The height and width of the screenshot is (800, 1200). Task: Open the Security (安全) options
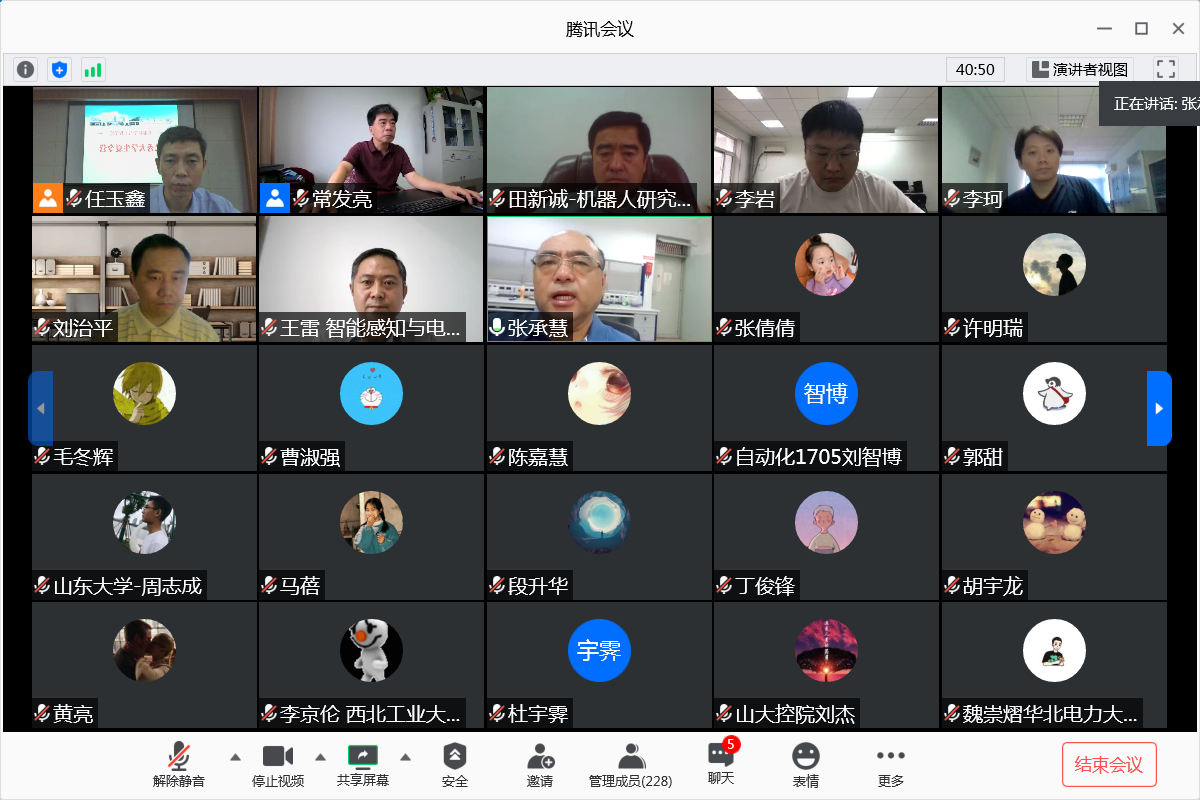coord(455,765)
